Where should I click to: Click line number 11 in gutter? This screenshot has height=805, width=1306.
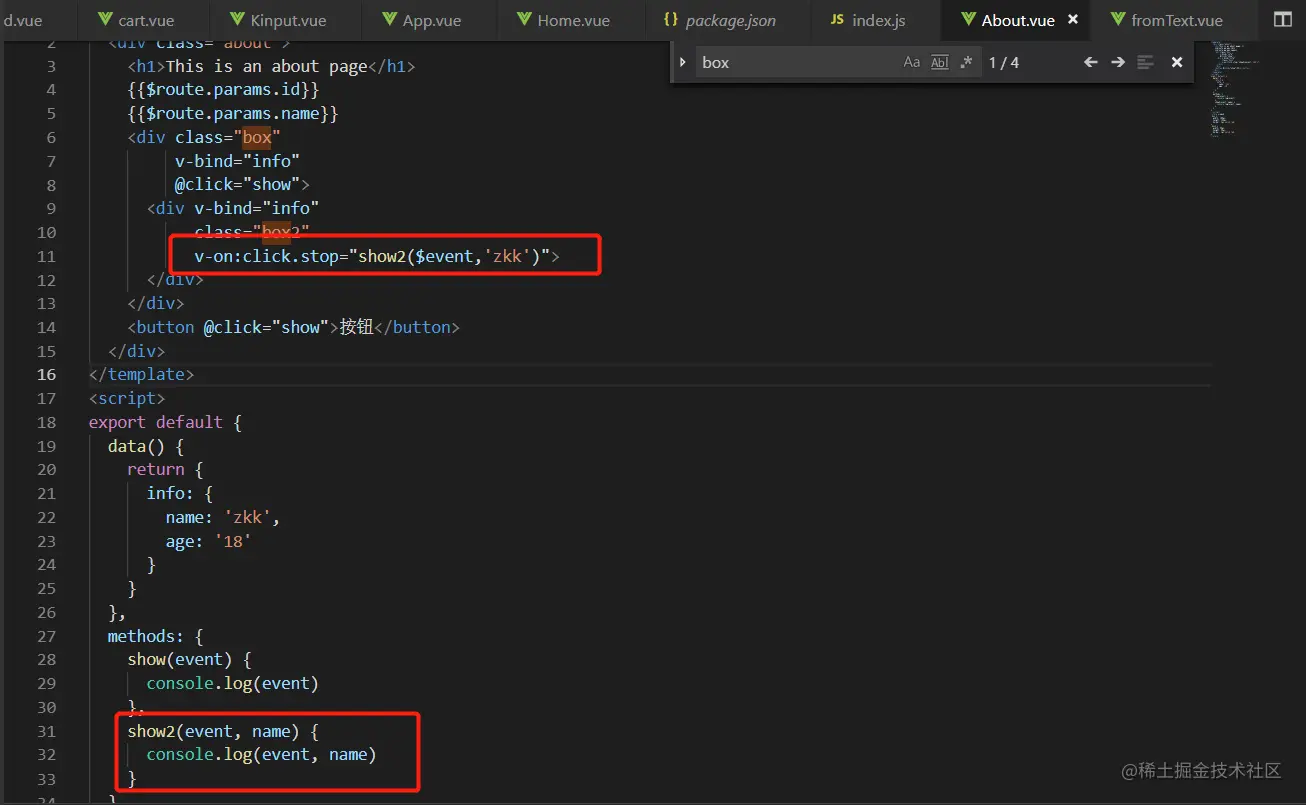46,256
